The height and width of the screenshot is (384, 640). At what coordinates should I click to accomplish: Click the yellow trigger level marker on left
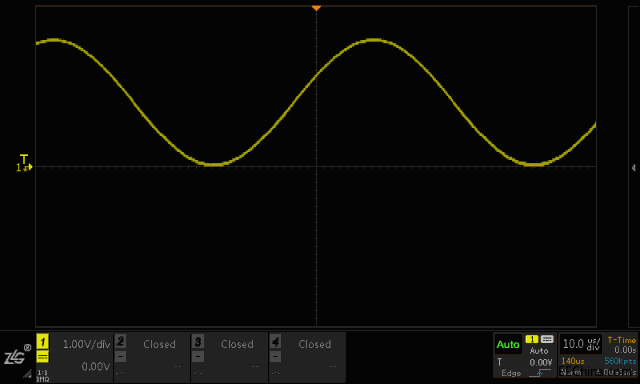(24, 163)
